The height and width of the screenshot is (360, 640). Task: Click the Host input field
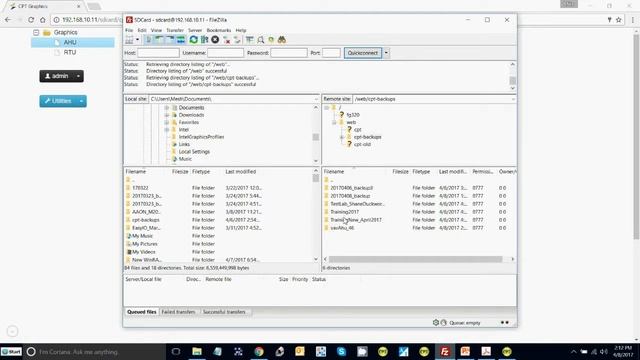(158, 53)
